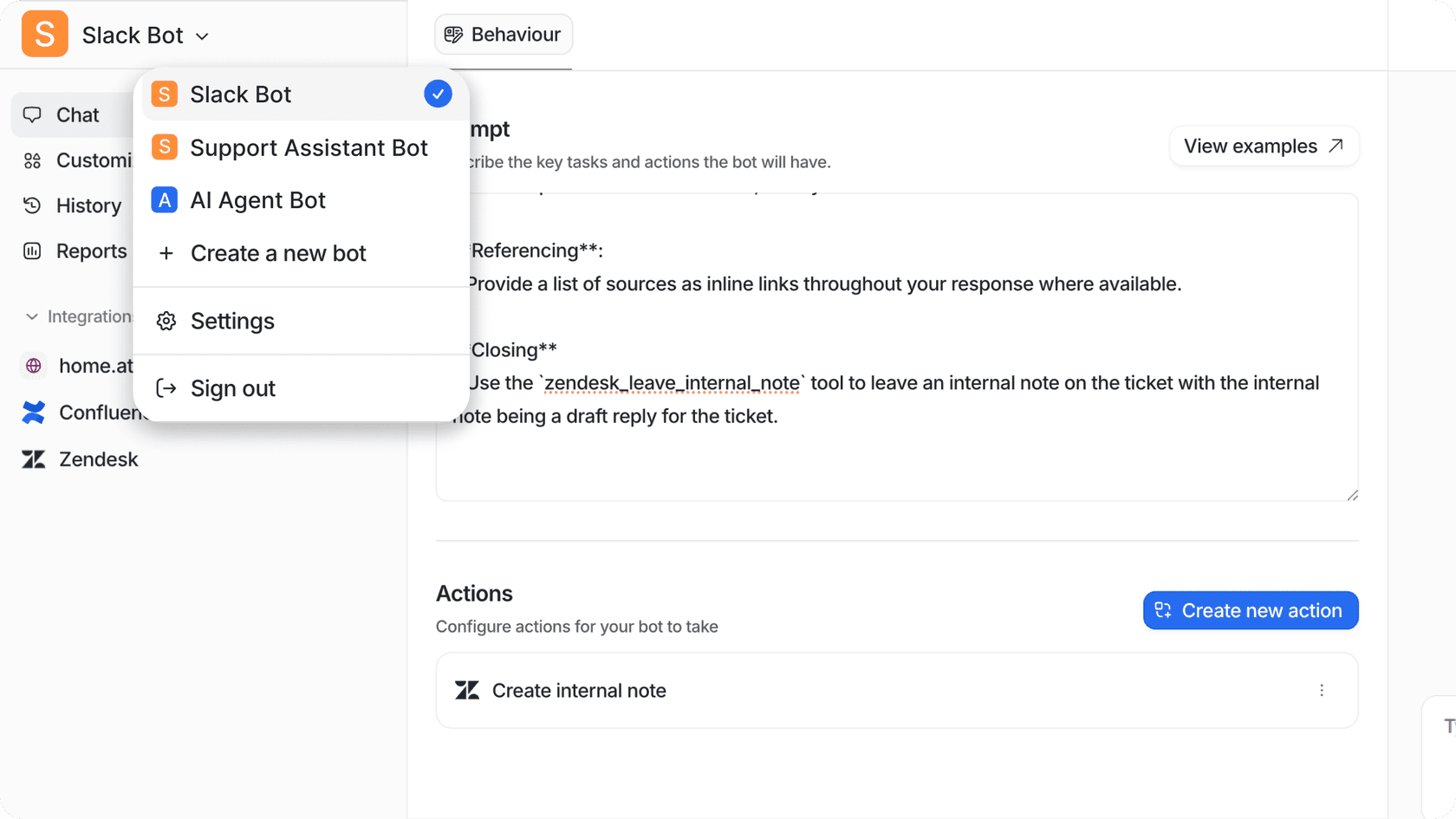Click the Sign out arrow icon
Screen dimensions: 1456x819
(x=166, y=388)
